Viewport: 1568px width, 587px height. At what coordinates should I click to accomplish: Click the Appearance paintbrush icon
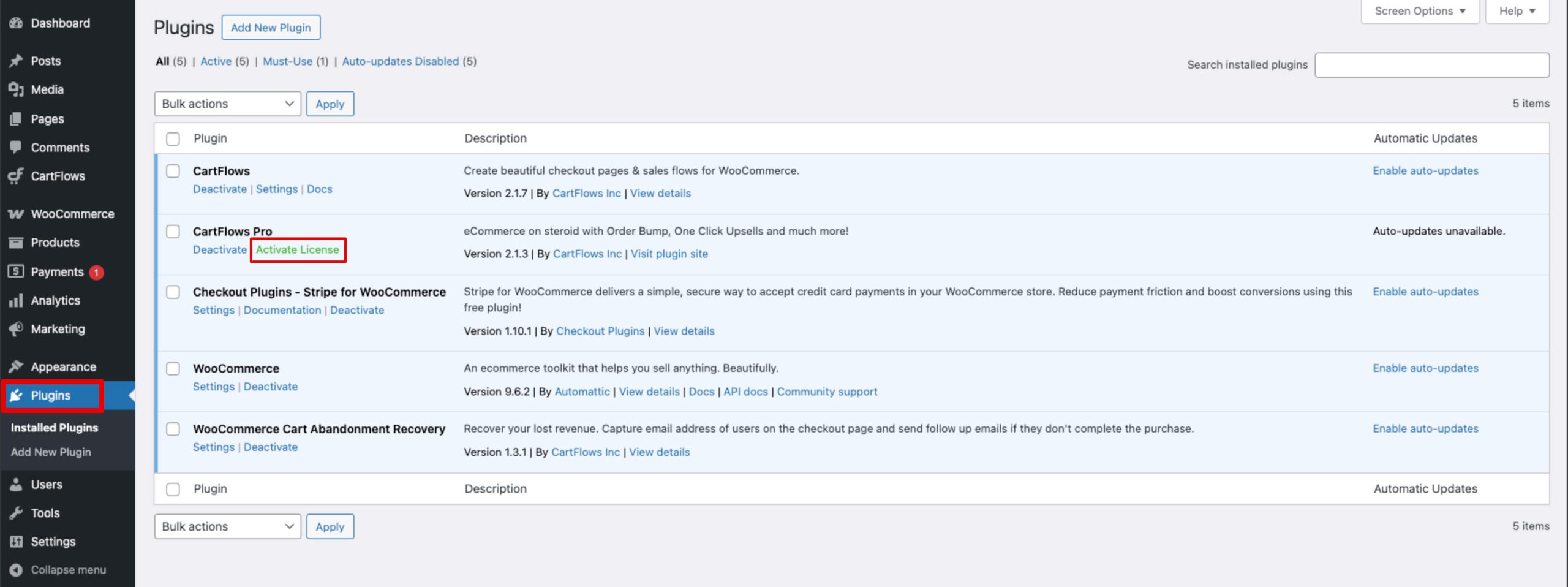click(x=16, y=366)
